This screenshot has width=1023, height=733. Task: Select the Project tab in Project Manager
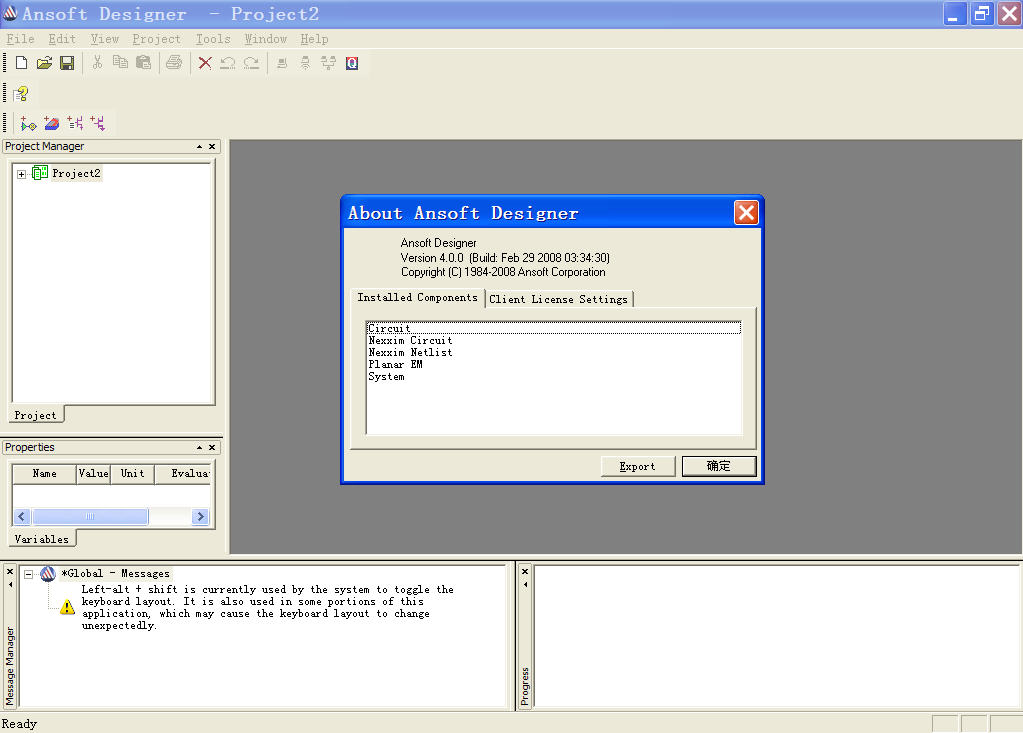[36, 415]
